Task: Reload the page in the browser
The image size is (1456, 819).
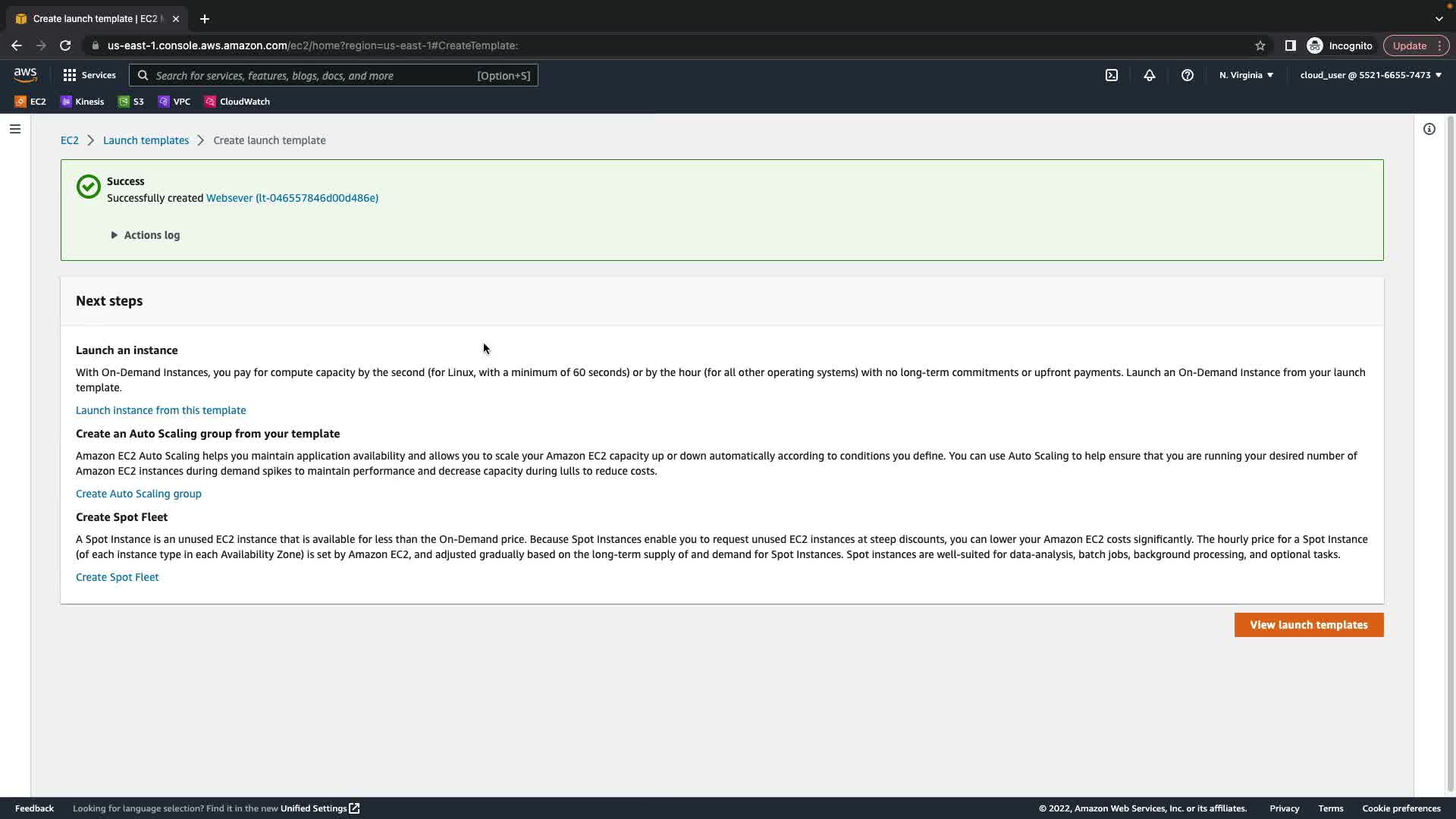Action: (x=65, y=45)
